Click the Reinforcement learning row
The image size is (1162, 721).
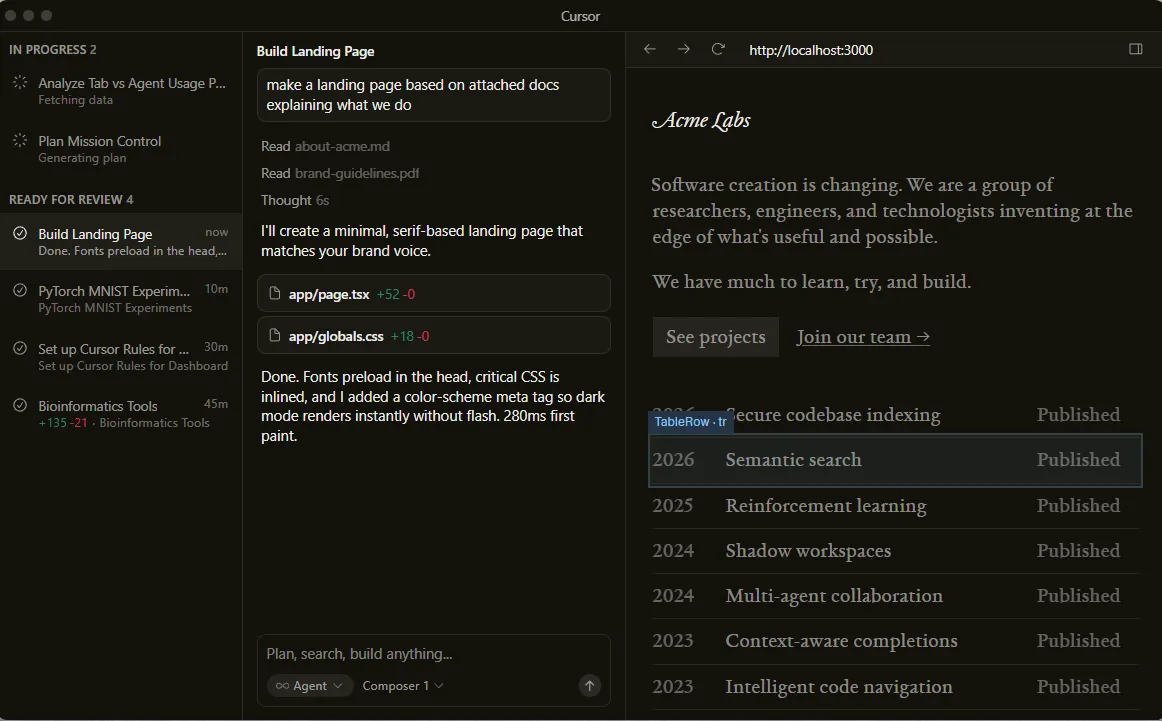[x=895, y=506]
